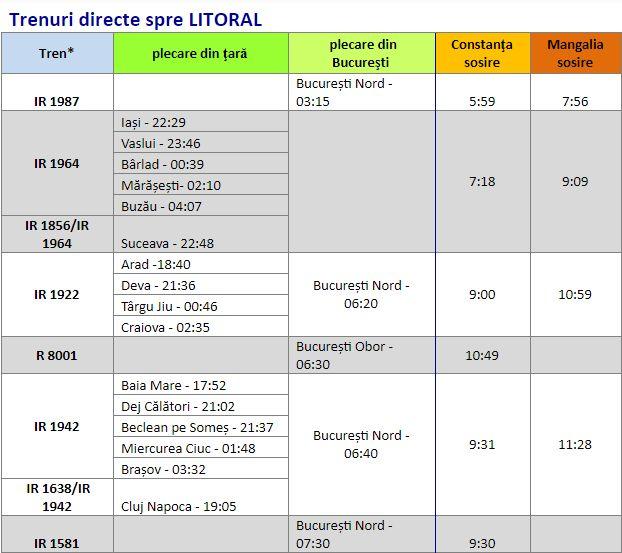Image resolution: width=622 pixels, height=553 pixels.
Task: Select the 'Tren*' column header
Action: (x=57, y=53)
